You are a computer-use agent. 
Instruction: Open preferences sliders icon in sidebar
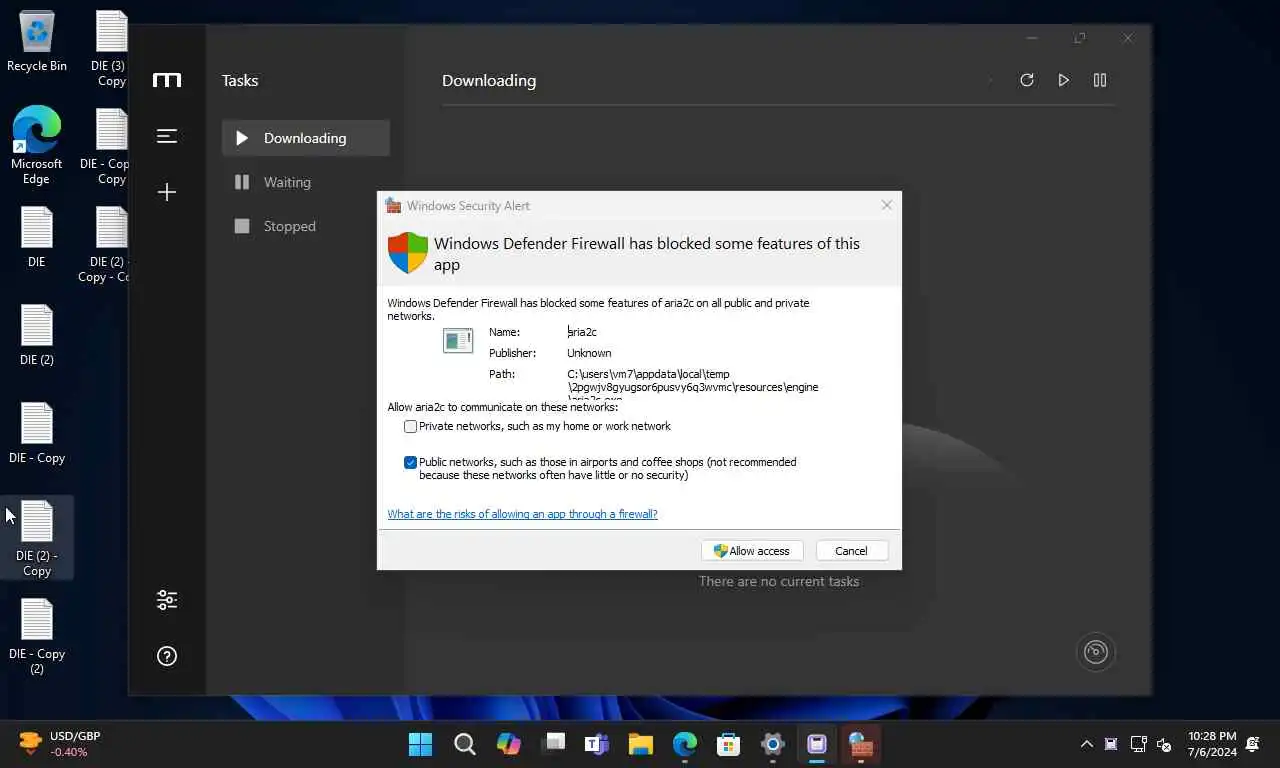pos(167,600)
